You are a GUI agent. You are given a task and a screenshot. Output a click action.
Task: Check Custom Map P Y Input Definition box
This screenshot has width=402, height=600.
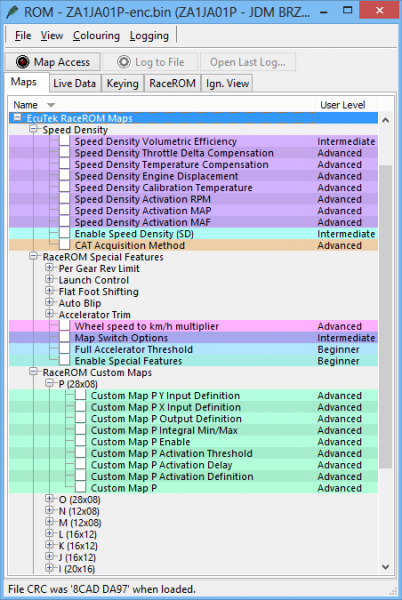(x=81, y=395)
